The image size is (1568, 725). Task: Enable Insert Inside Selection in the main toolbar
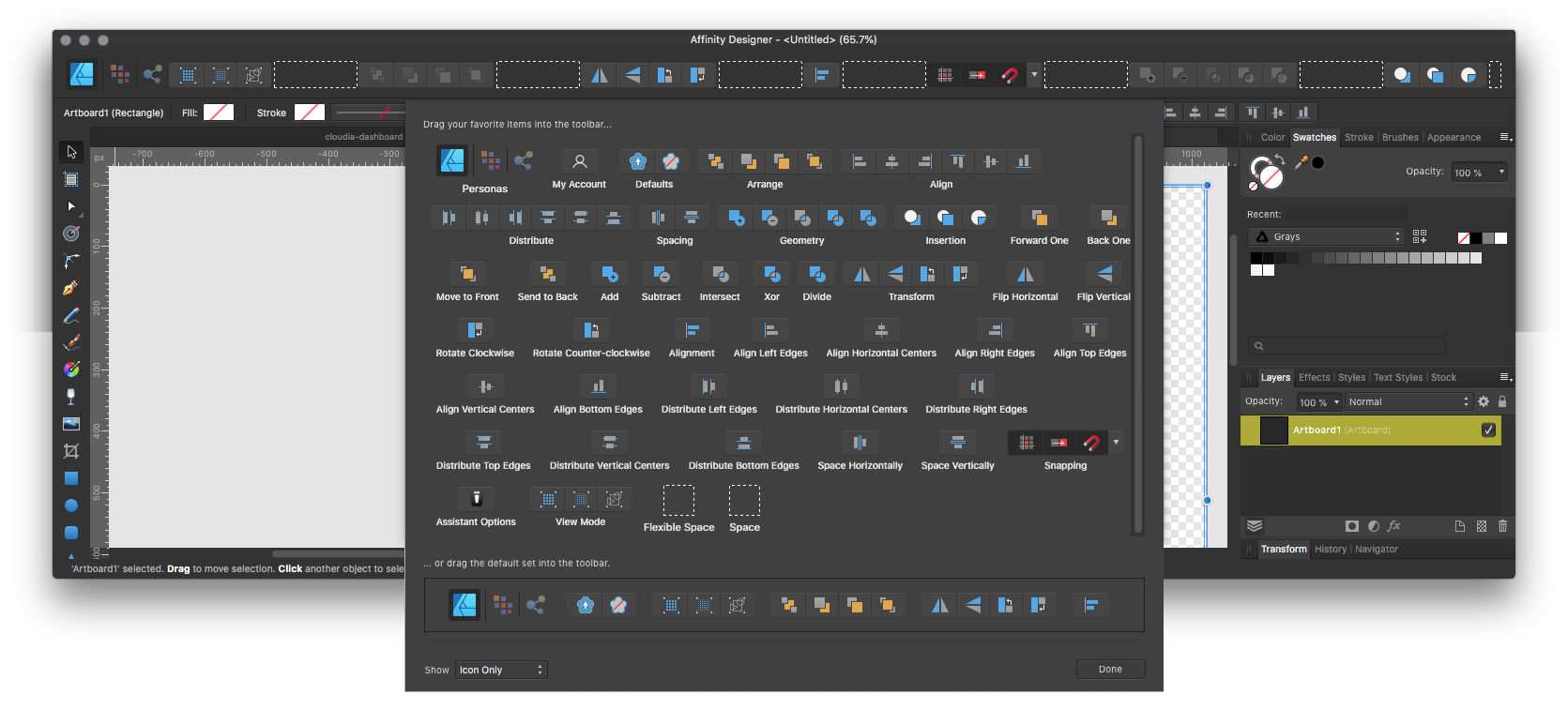coord(1469,75)
